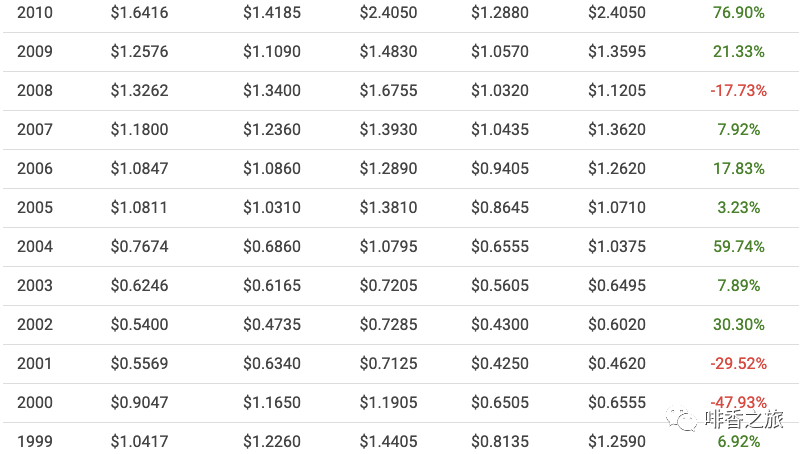Click the WeChat logo watermark icon
This screenshot has width=809, height=454.
(x=683, y=419)
